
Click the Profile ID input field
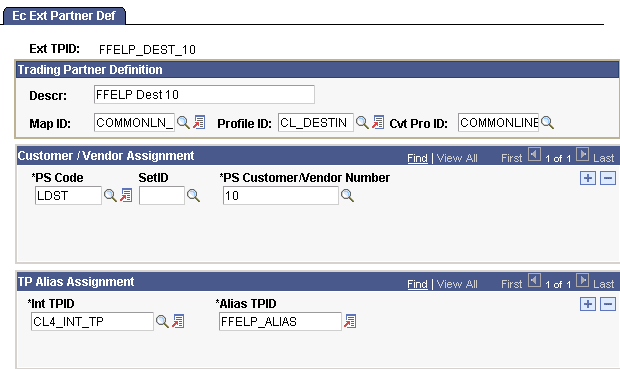(x=316, y=123)
